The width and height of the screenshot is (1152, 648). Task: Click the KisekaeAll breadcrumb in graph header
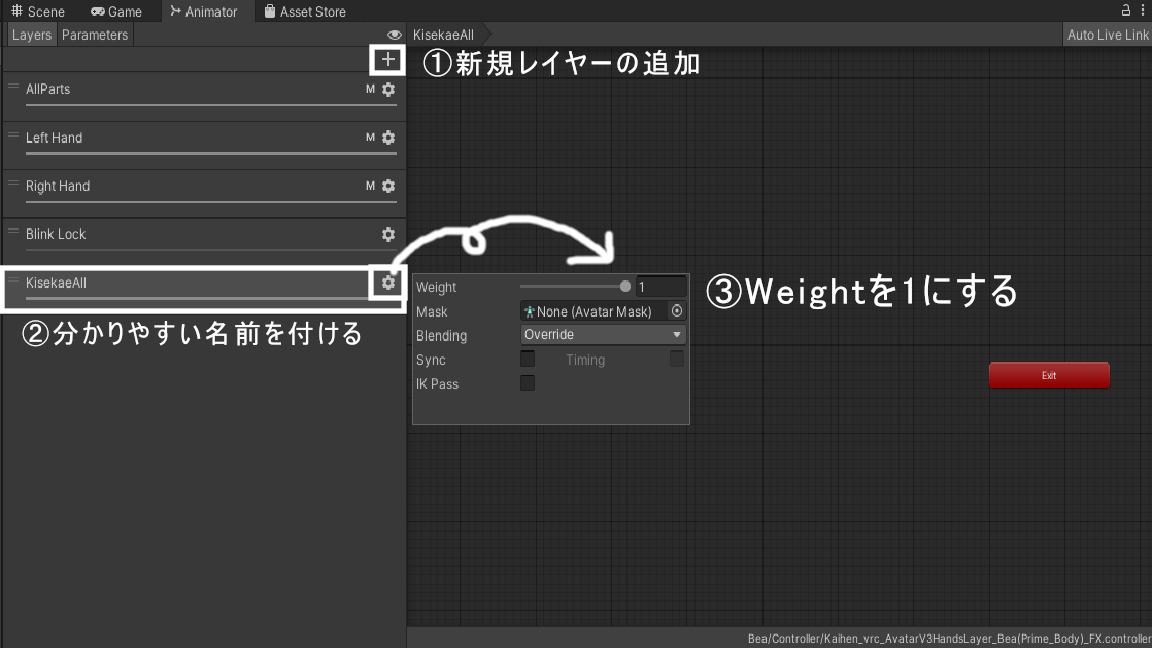[x=443, y=35]
